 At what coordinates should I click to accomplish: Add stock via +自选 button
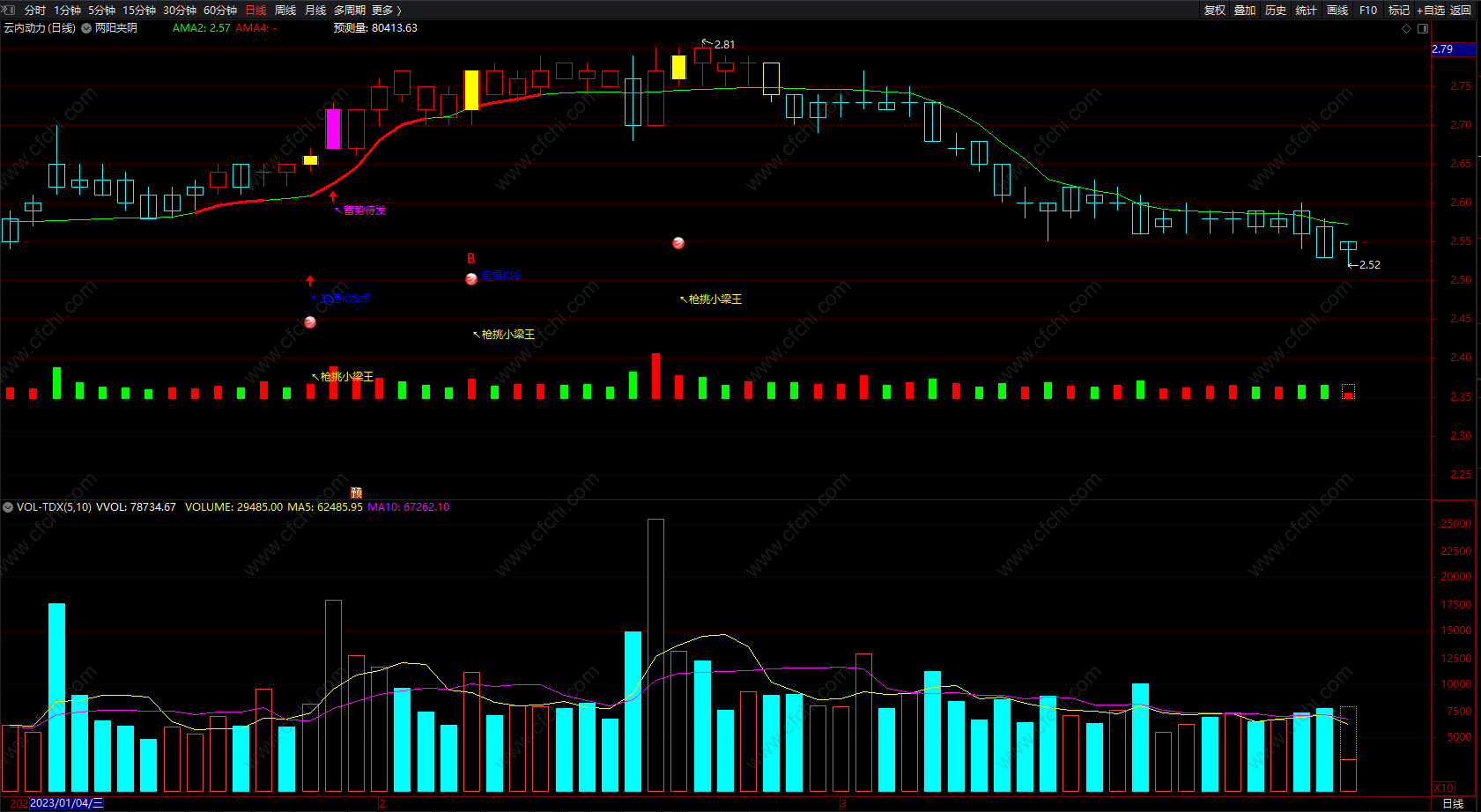click(x=1431, y=10)
